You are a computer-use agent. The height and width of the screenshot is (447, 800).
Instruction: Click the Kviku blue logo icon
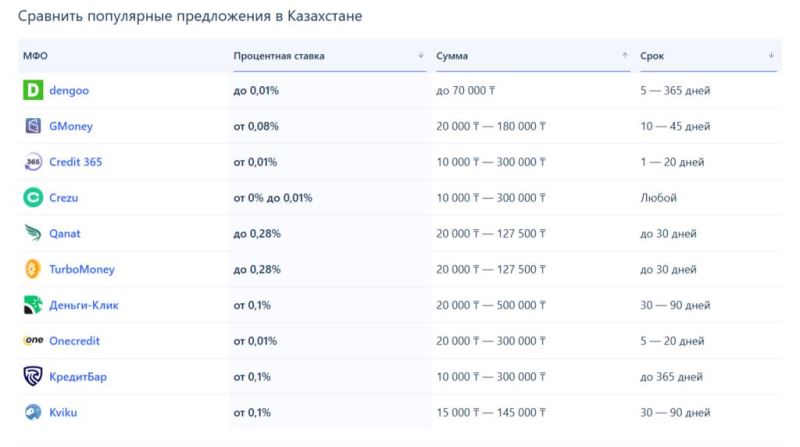(x=33, y=412)
